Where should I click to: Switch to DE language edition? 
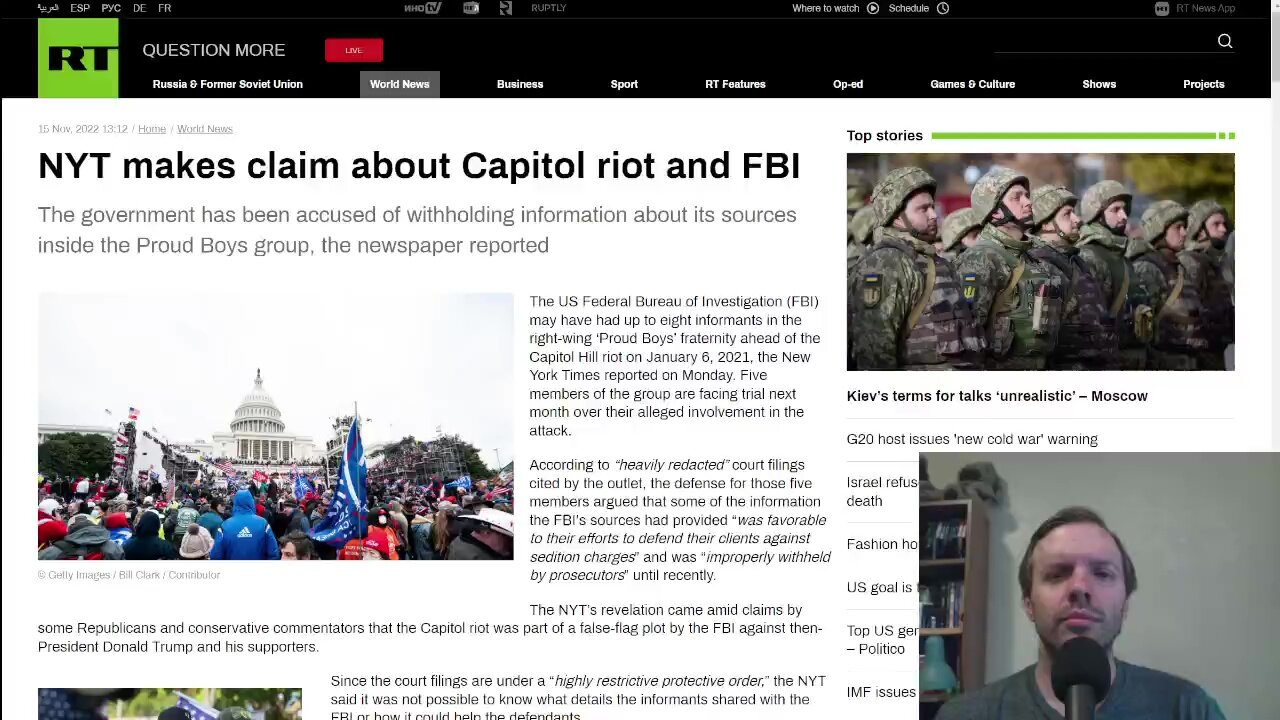(x=139, y=8)
